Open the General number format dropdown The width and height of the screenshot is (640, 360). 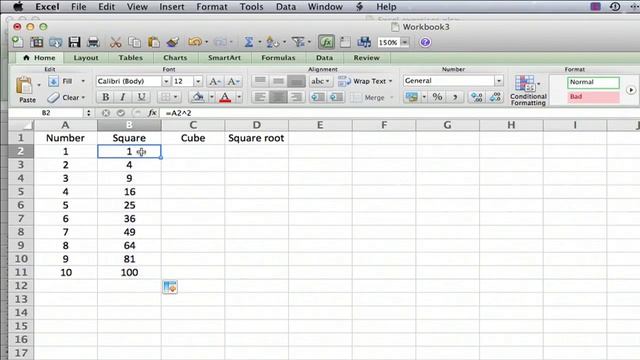[x=498, y=81]
